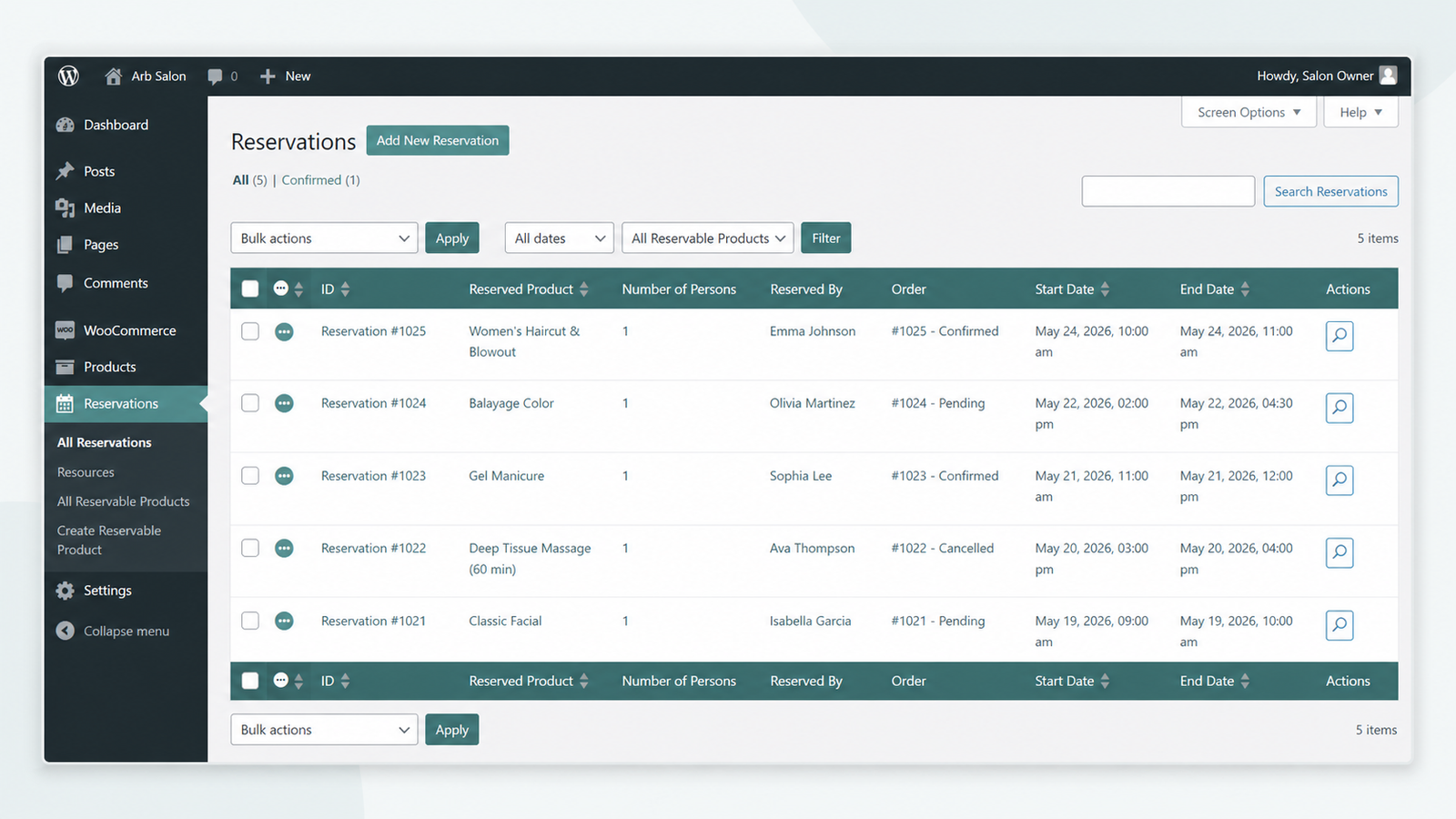Click the Search Reservations button
Viewport: 1456px width, 819px height.
(1330, 191)
